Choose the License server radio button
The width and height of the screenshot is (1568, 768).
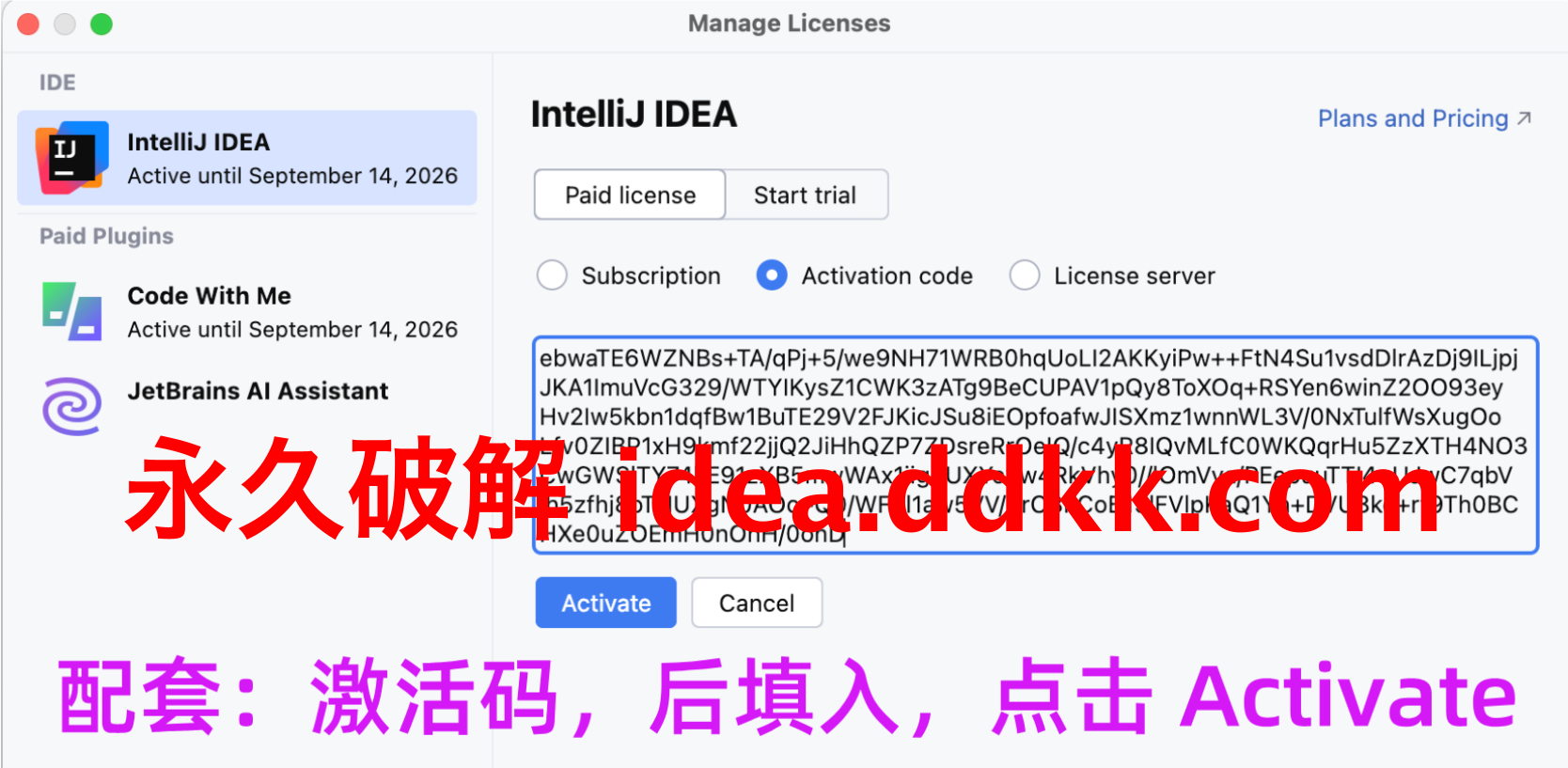(1024, 275)
